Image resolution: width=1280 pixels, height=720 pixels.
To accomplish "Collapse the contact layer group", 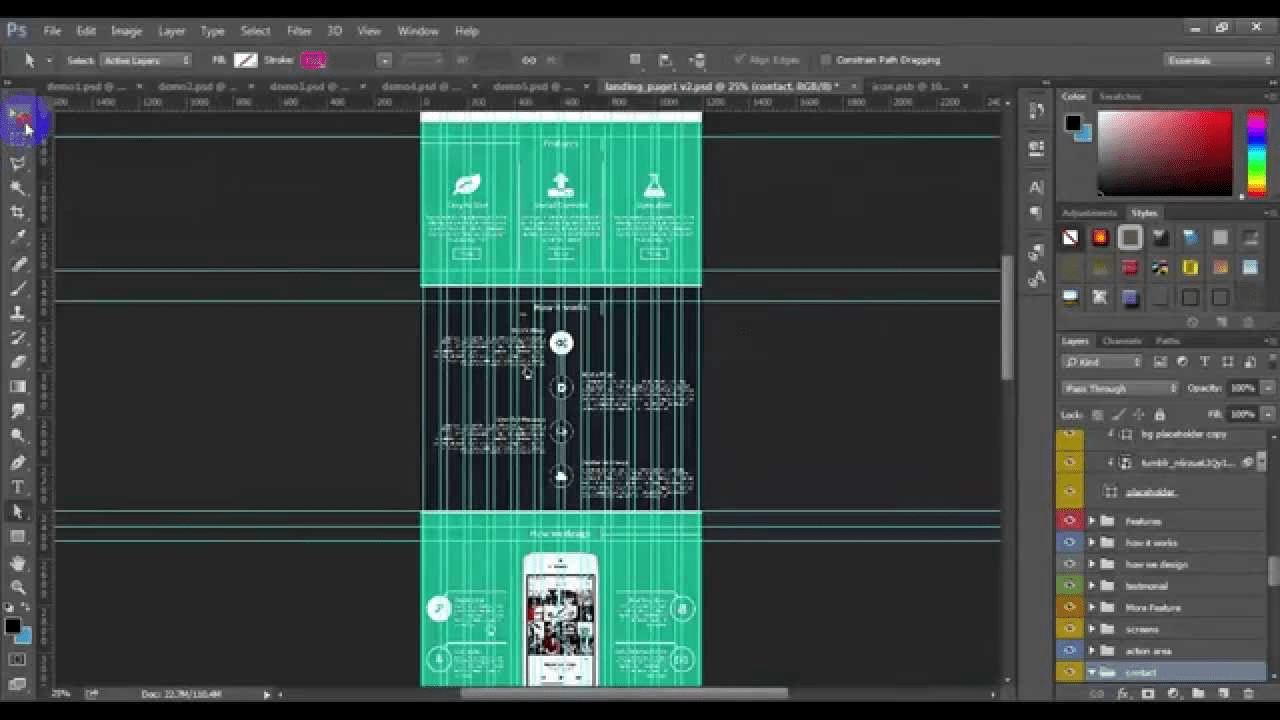I will [x=1092, y=672].
